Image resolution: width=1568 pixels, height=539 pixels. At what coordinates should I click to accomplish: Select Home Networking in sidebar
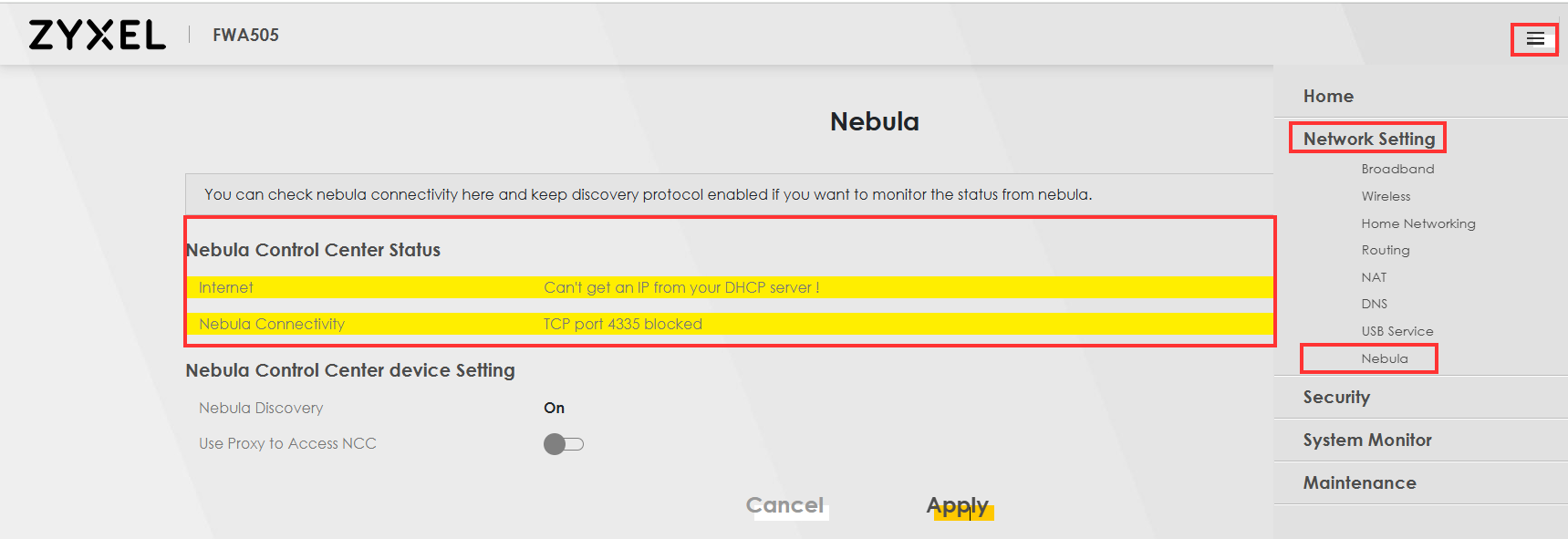tap(1417, 223)
